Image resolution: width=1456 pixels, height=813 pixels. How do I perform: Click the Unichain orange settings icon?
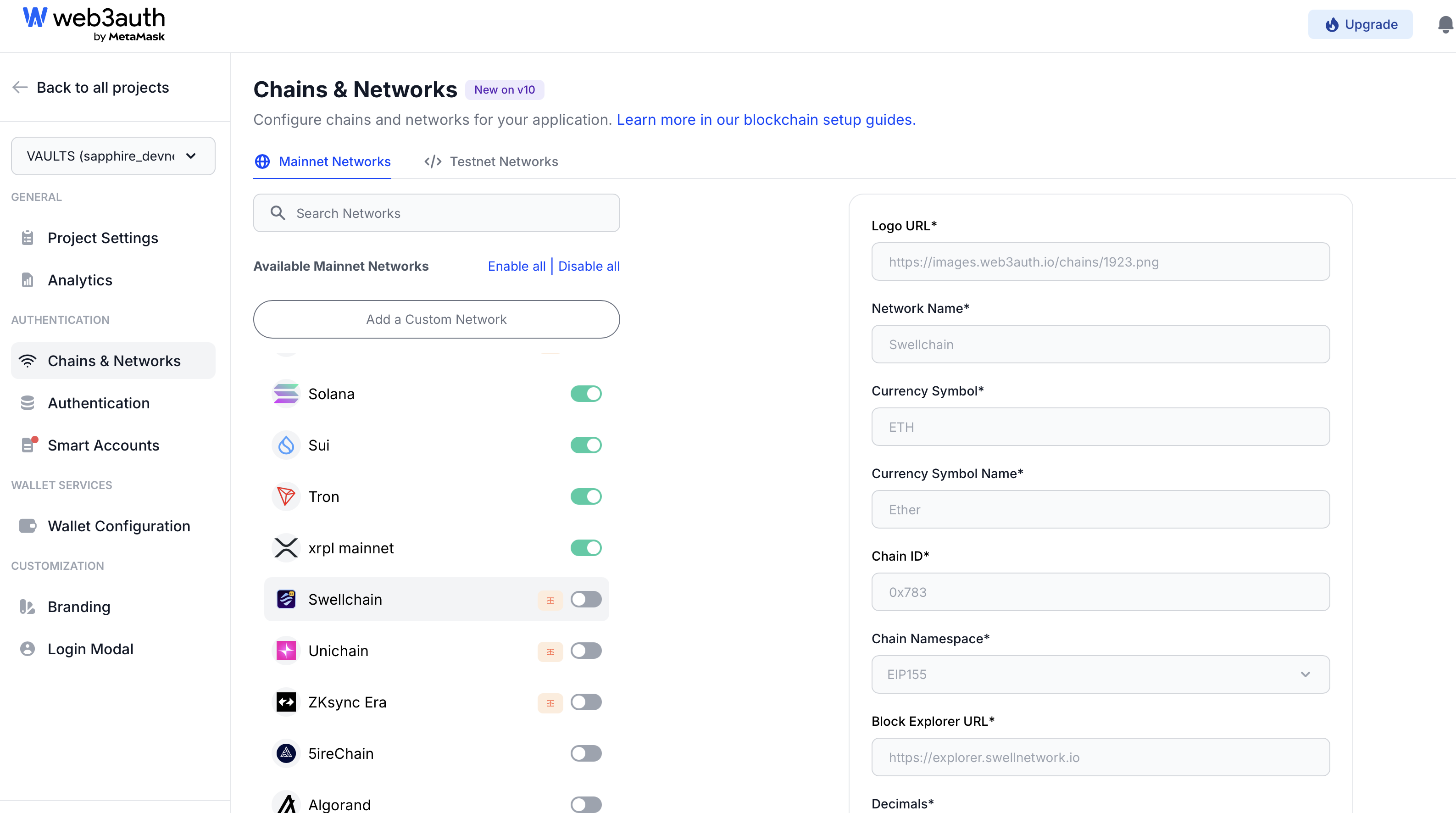(550, 652)
